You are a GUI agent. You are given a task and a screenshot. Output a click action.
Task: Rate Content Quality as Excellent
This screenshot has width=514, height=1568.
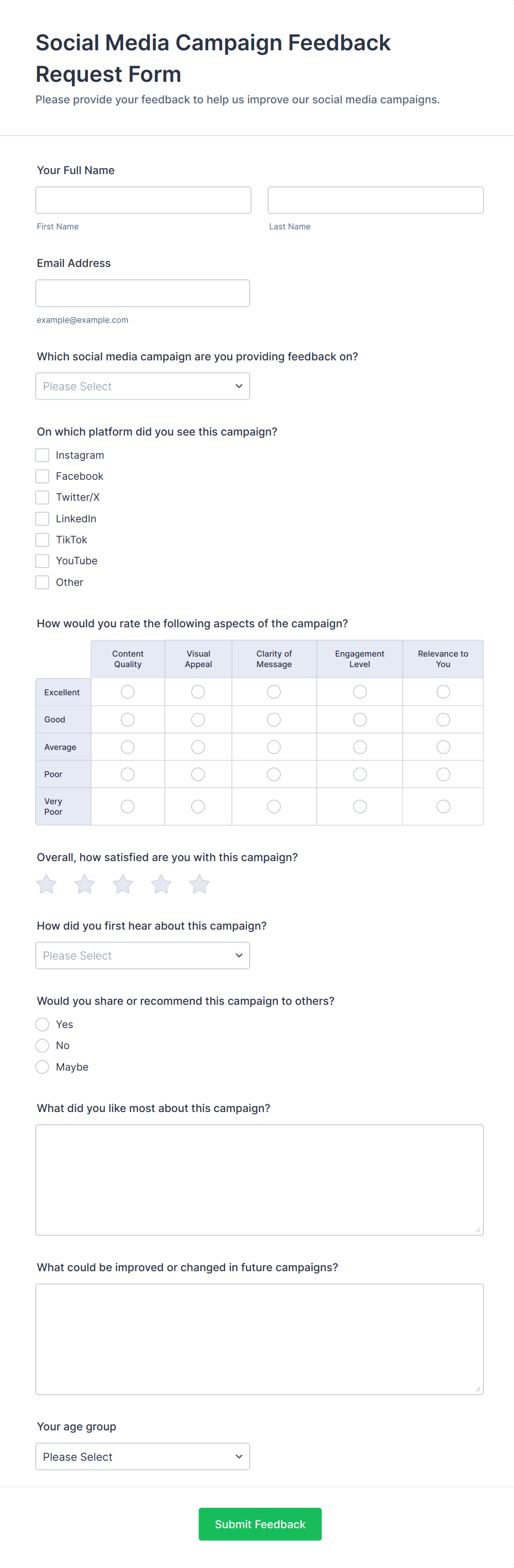point(127,692)
